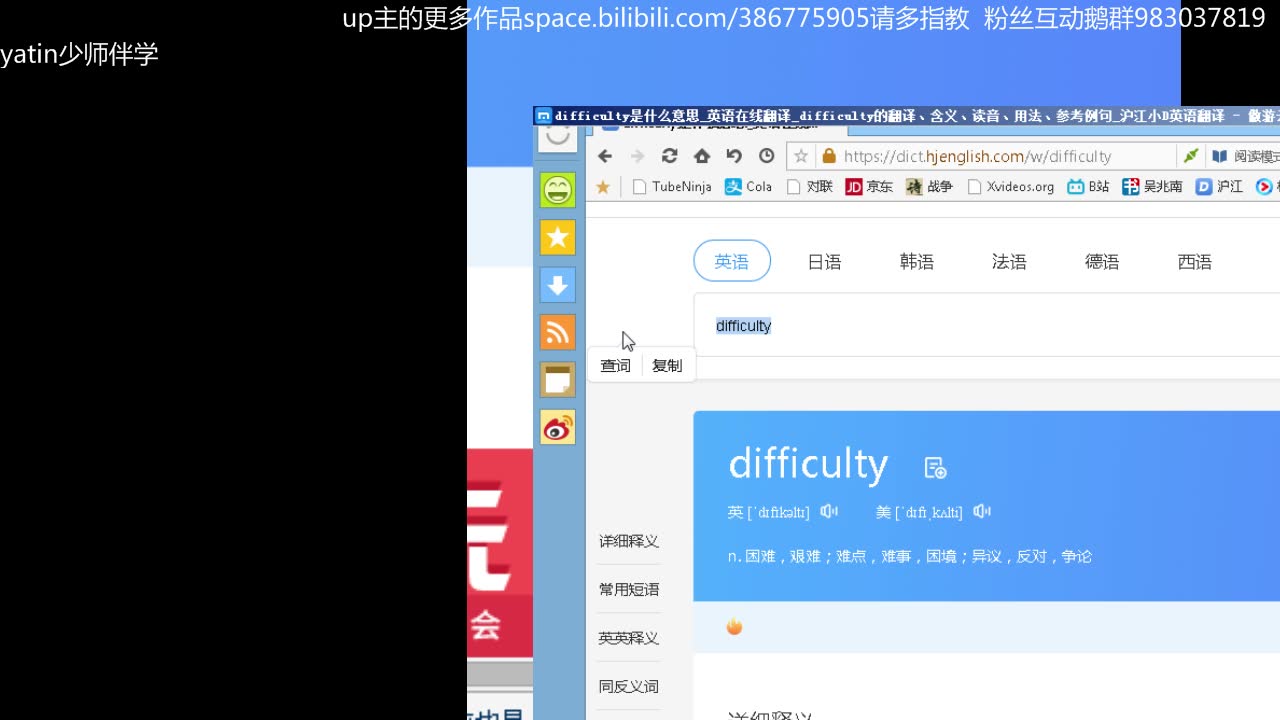Click the Maxthon window title bar icon

click(x=544, y=116)
